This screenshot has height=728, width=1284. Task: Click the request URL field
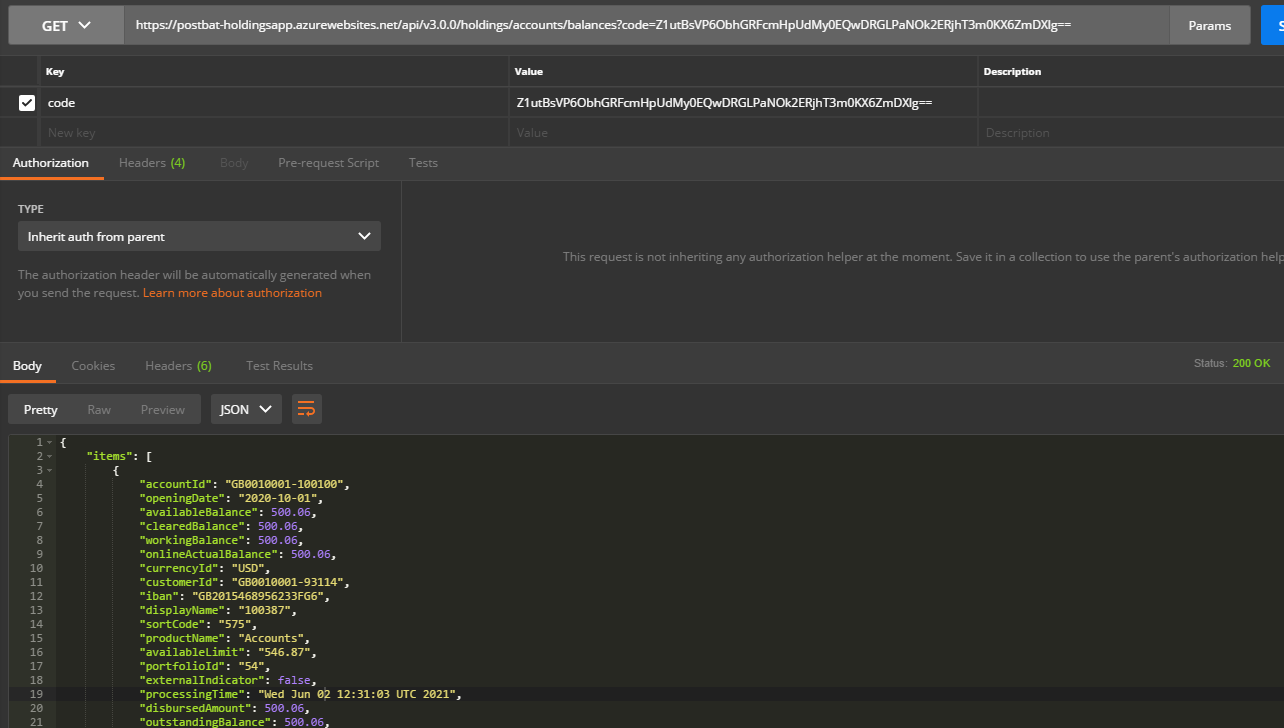point(646,25)
